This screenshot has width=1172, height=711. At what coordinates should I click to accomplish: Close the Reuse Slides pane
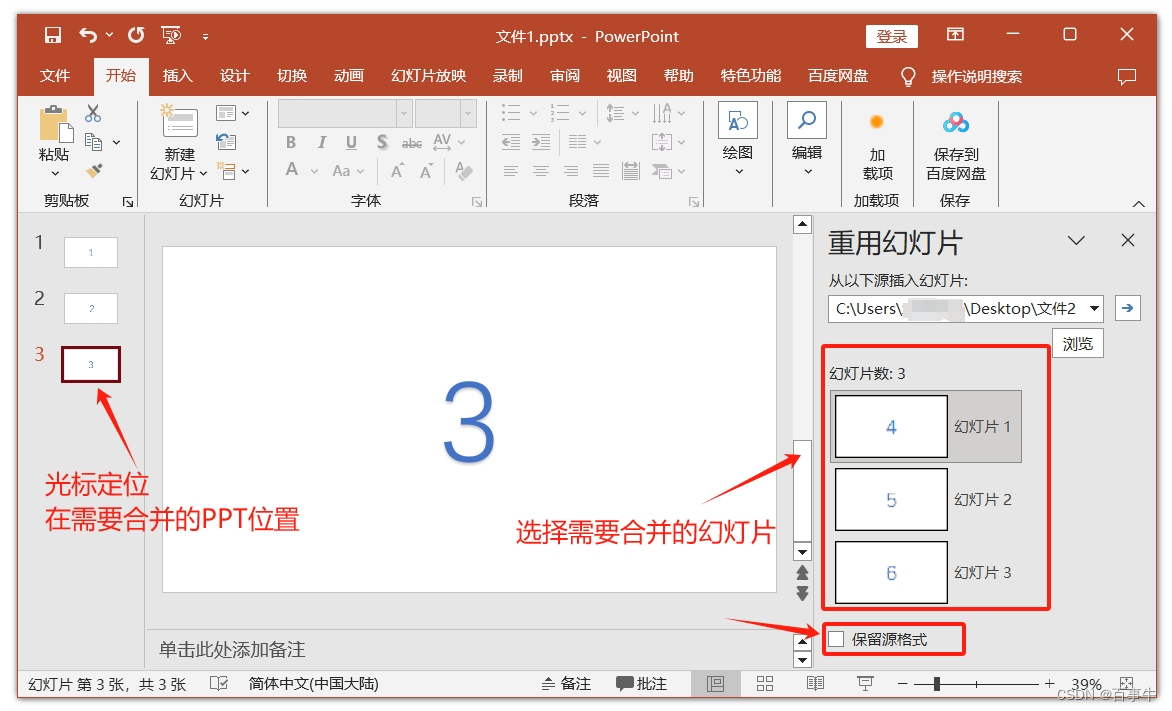[1128, 240]
